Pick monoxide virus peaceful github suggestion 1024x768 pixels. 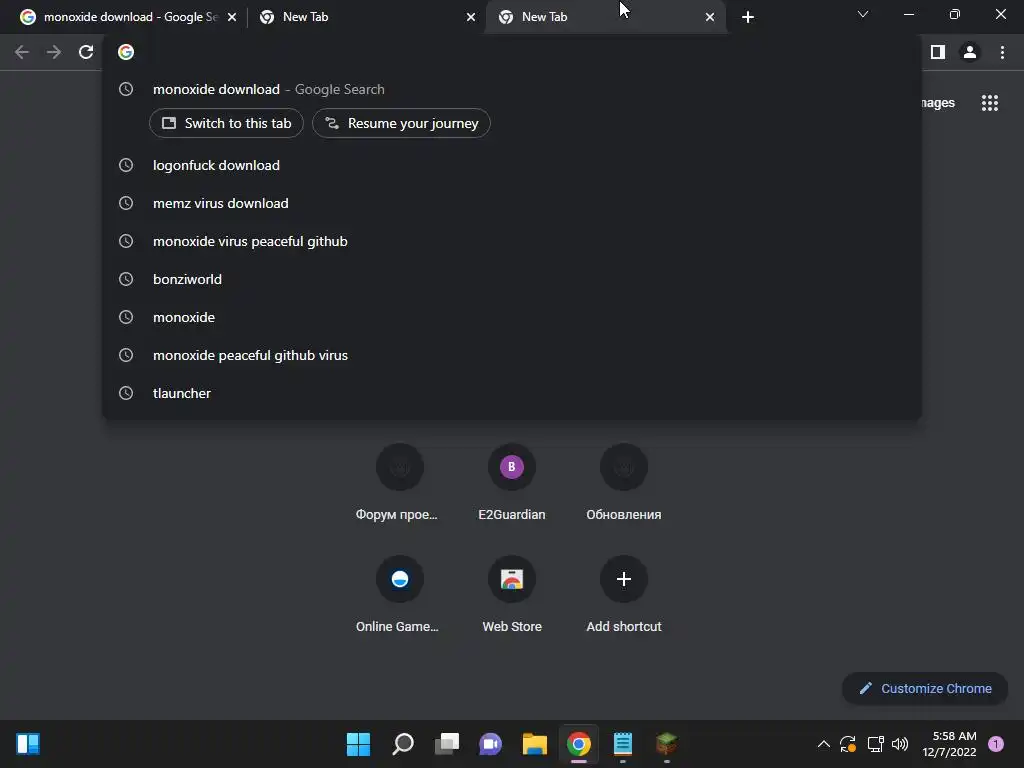tap(512, 241)
